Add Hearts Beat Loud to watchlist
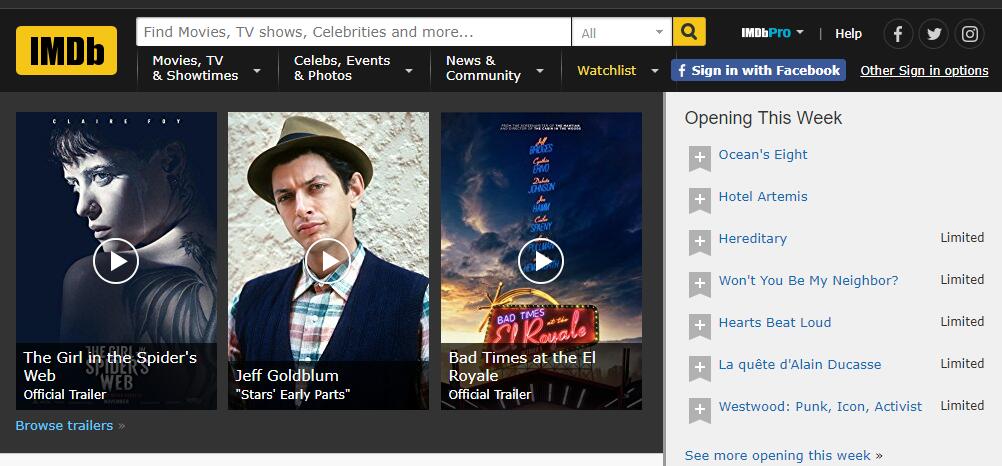Image resolution: width=1002 pixels, height=466 pixels. tap(700, 326)
